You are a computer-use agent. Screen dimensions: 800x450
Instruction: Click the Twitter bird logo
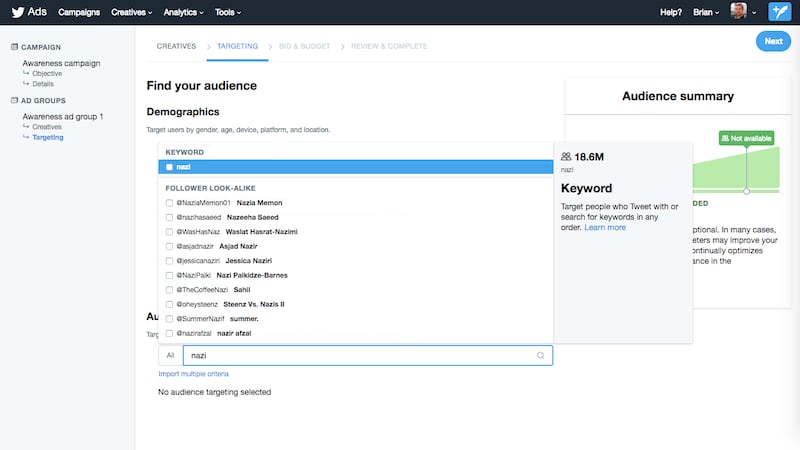tap(17, 12)
